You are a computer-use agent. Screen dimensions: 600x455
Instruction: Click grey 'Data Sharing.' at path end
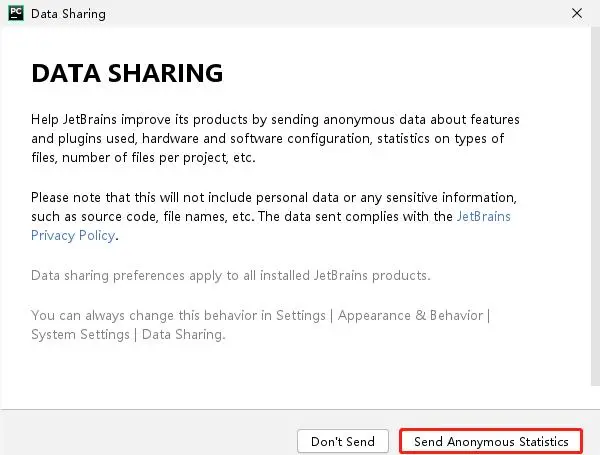184,335
